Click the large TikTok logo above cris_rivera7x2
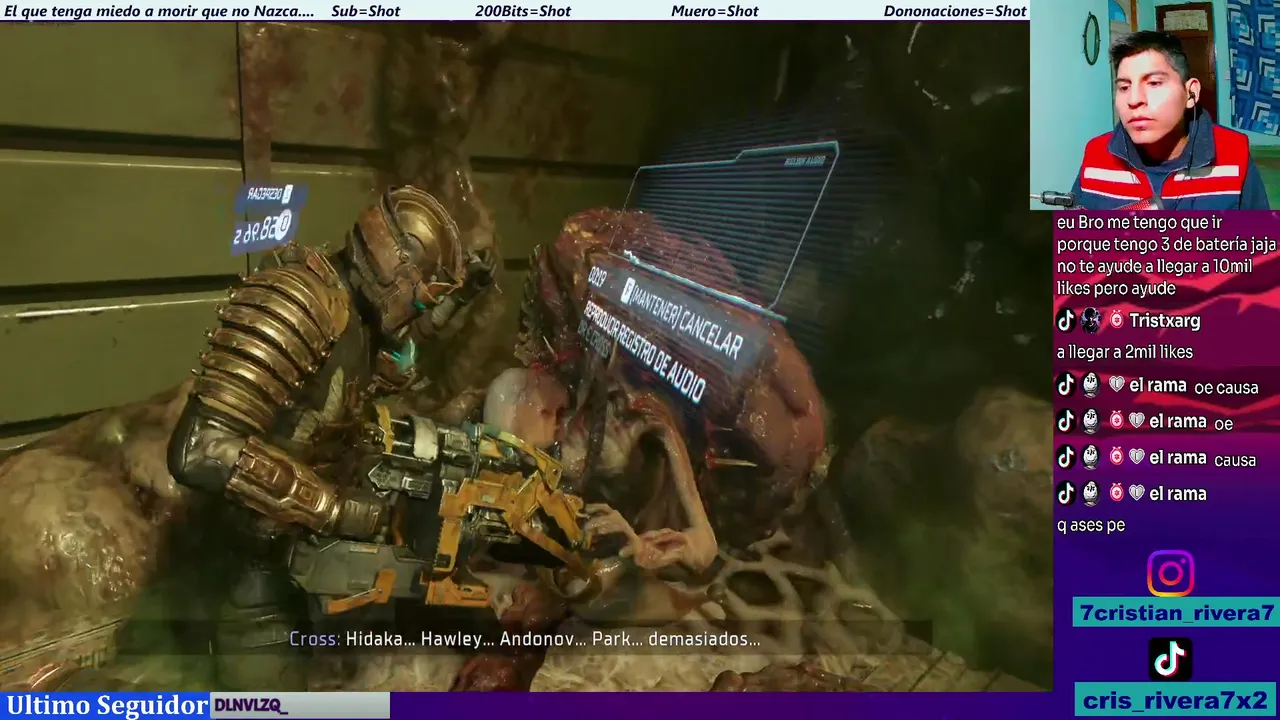1280x720 pixels. (x=1170, y=658)
